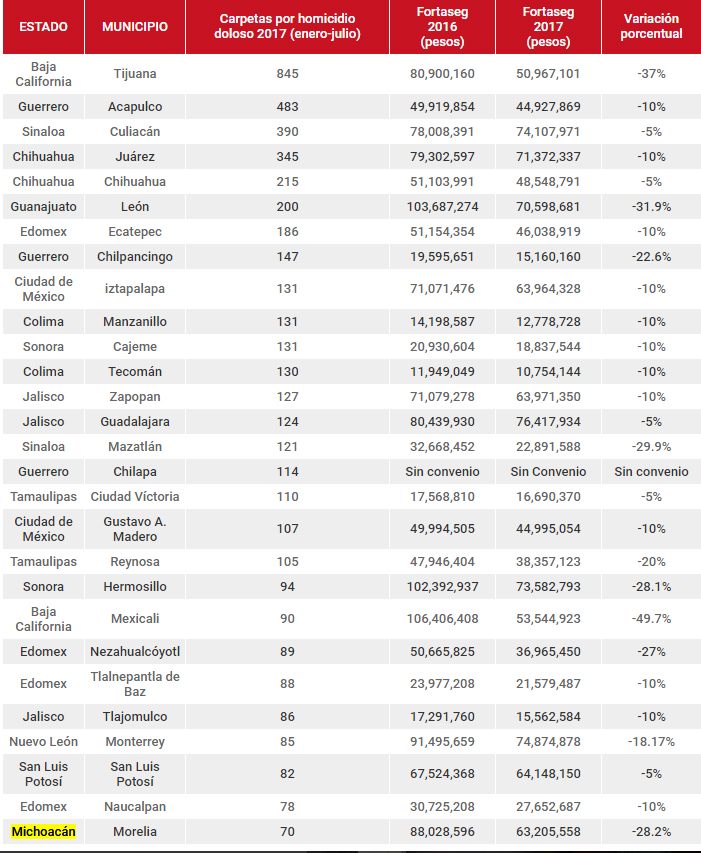This screenshot has height=853, width=701.
Task: Click León's 103,687,274 Fortaseg 2016 value
Action: click(x=442, y=207)
